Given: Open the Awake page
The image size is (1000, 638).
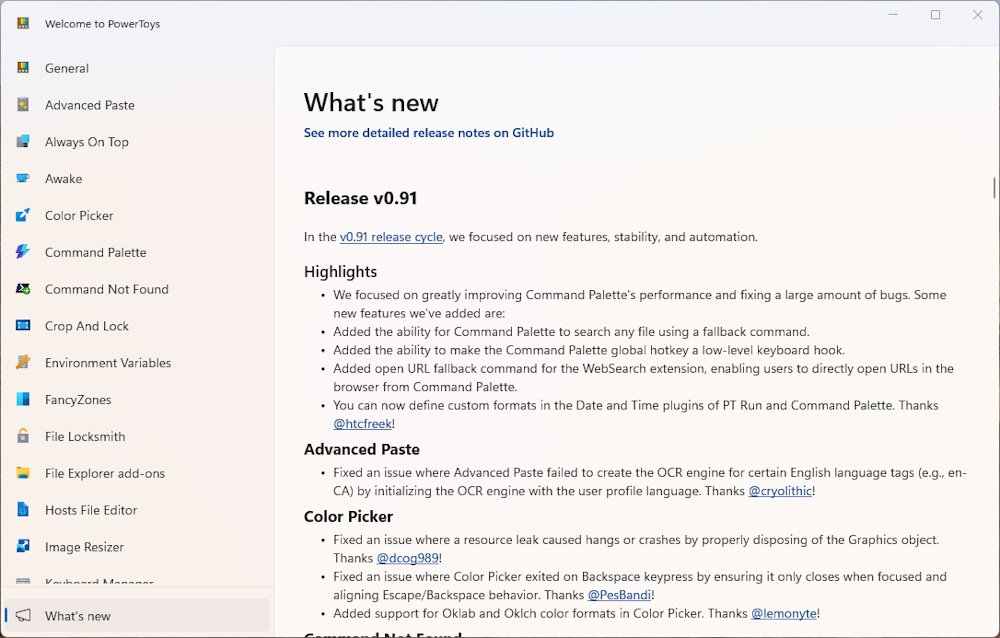Looking at the screenshot, I should [x=137, y=179].
